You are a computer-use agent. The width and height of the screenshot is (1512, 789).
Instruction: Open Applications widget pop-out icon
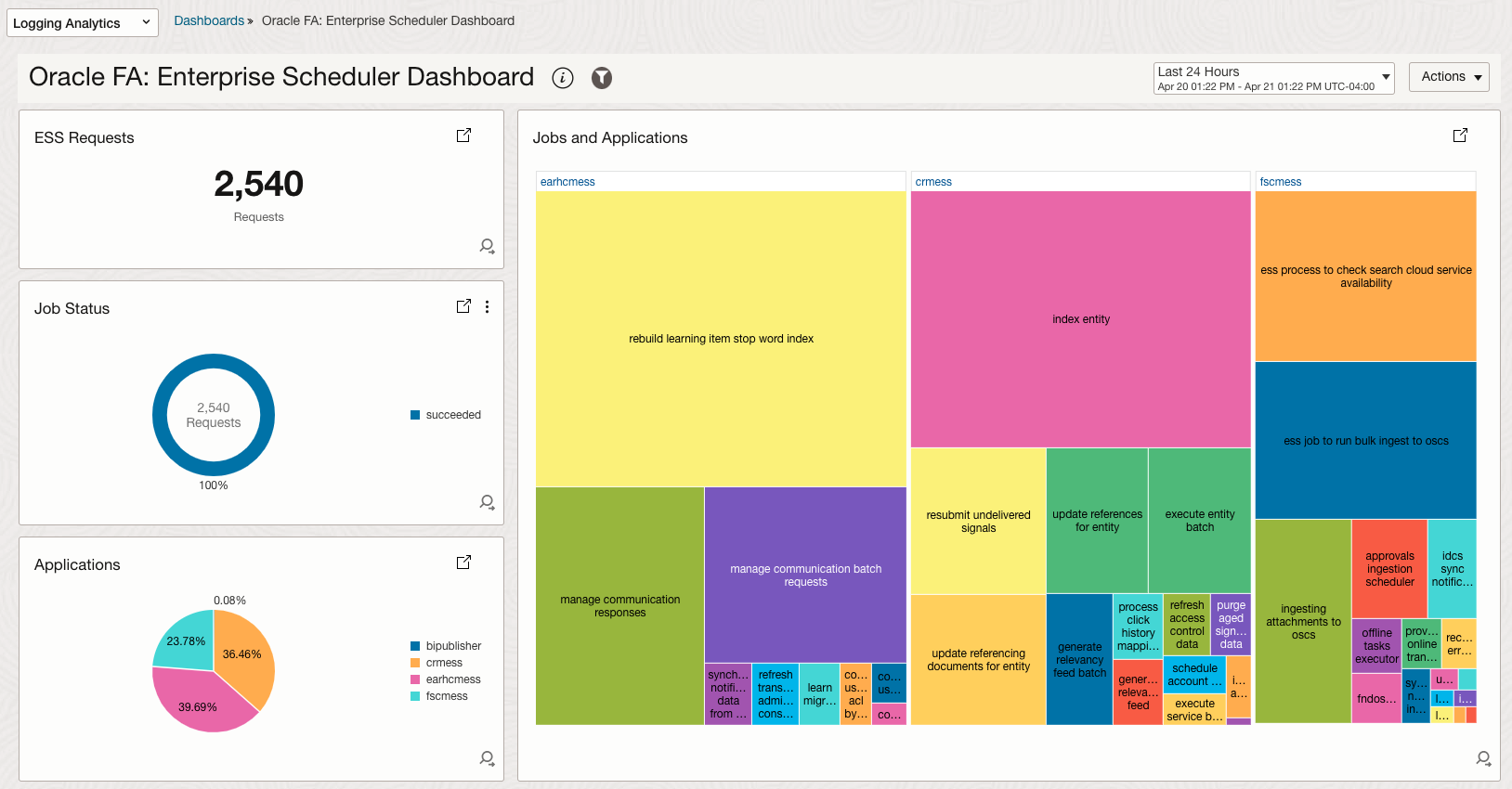[x=463, y=563]
